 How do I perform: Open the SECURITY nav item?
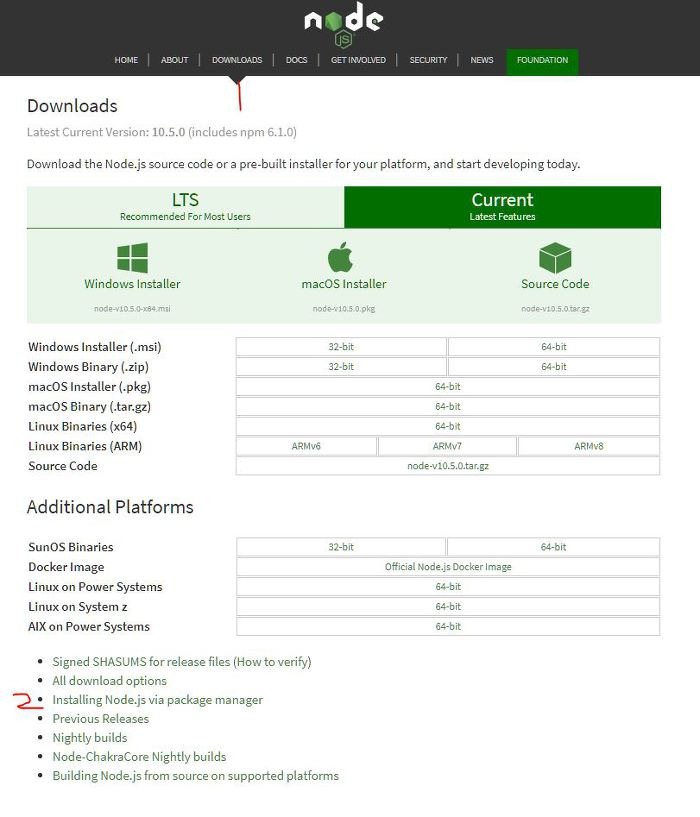coord(428,60)
